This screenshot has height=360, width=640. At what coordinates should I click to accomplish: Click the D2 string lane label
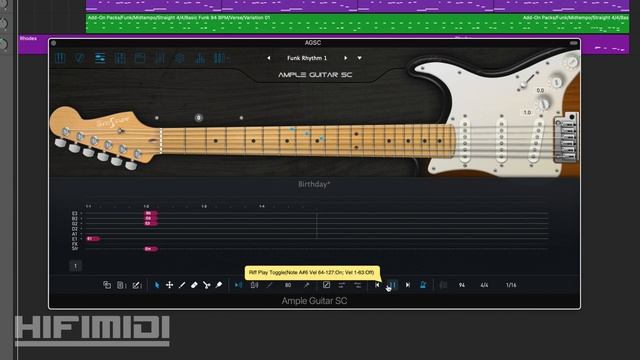pos(75,229)
